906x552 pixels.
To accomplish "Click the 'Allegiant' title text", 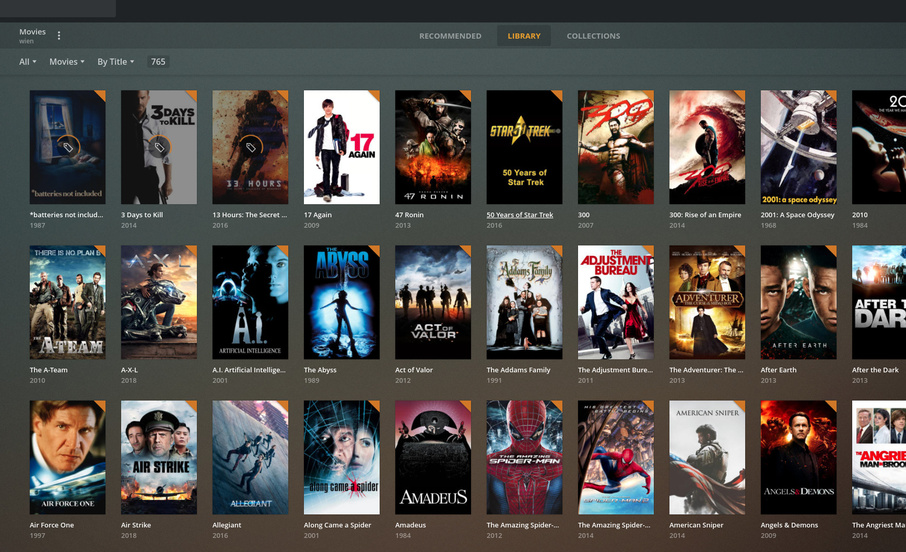I will 227,525.
